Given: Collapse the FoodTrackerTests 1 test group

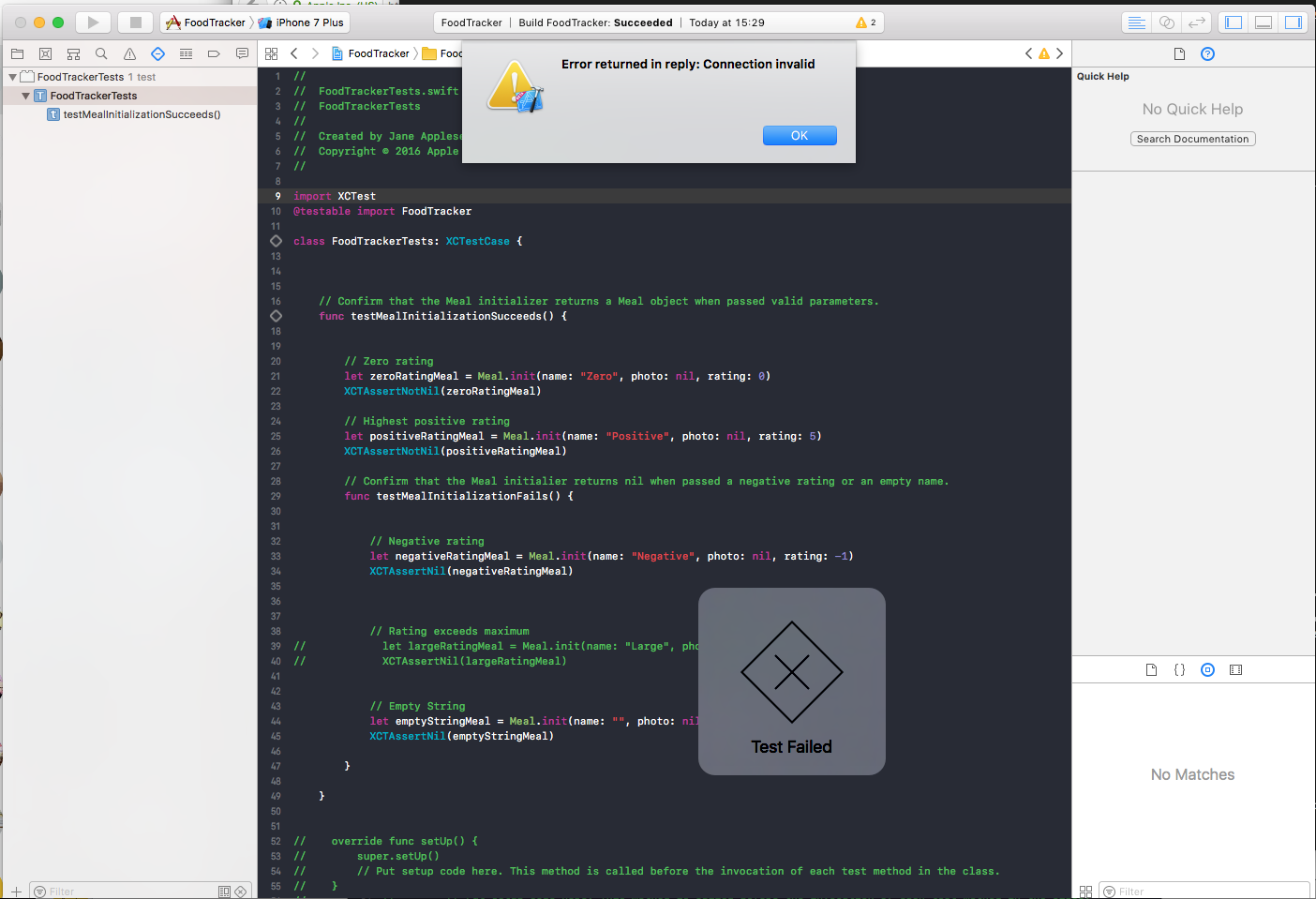Looking at the screenshot, I should (x=12, y=77).
